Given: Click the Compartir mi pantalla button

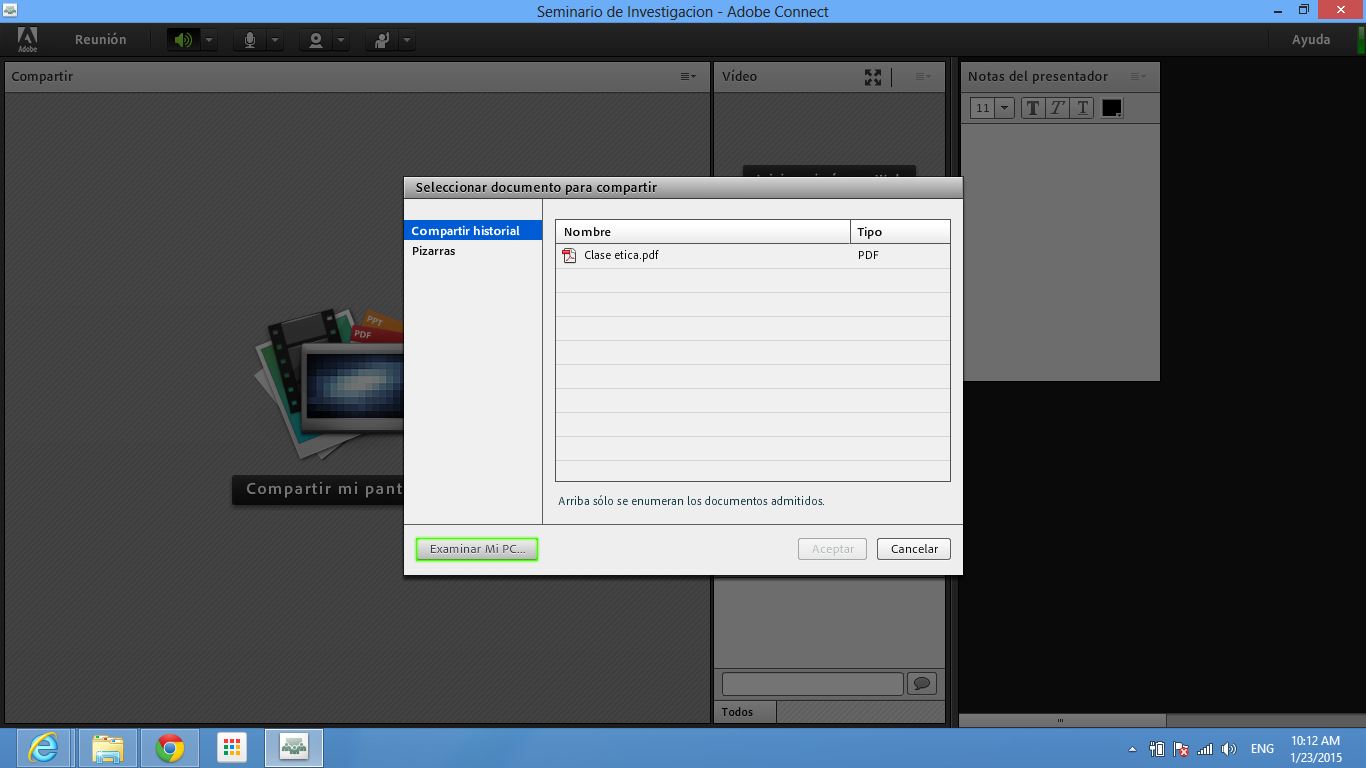Looking at the screenshot, I should (318, 489).
